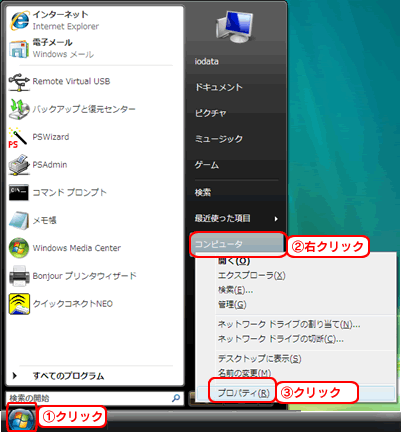
Task: Choose プロパティ(R) in context menu
Action: (243, 393)
